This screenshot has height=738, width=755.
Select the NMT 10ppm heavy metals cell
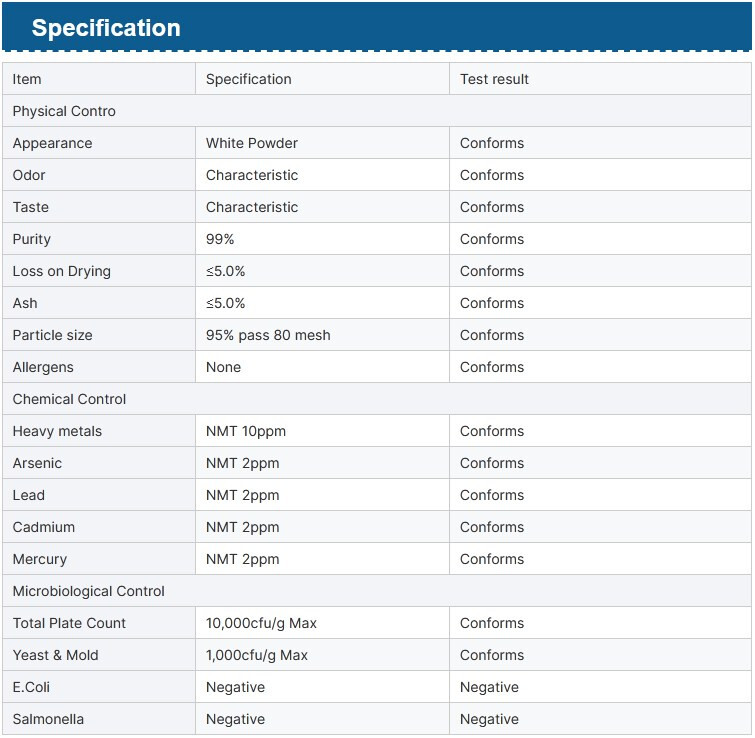click(x=322, y=431)
